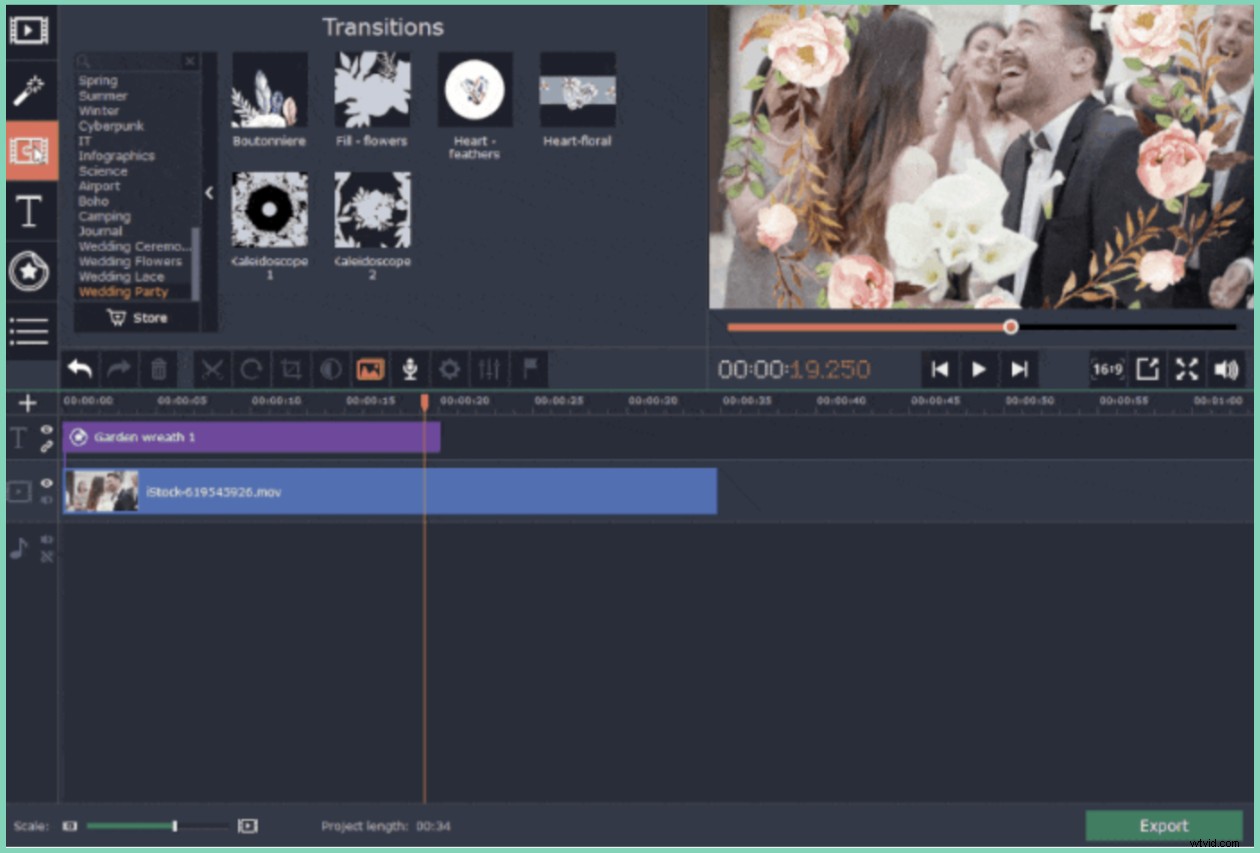
Task: Hide the Garden wreath 1 title track
Action: (47, 428)
